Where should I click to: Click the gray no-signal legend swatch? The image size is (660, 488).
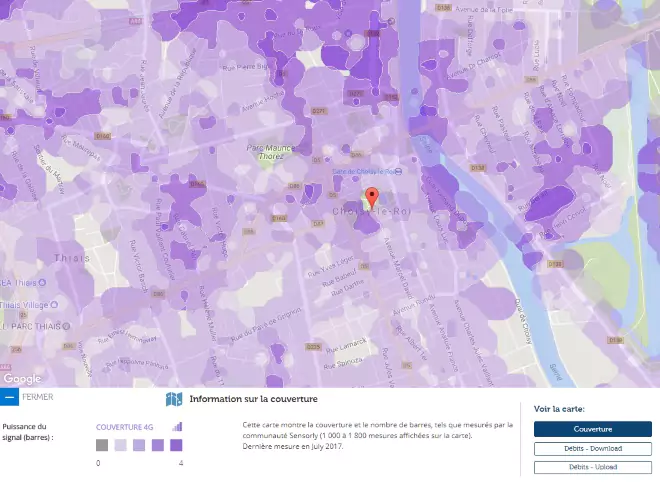(103, 445)
